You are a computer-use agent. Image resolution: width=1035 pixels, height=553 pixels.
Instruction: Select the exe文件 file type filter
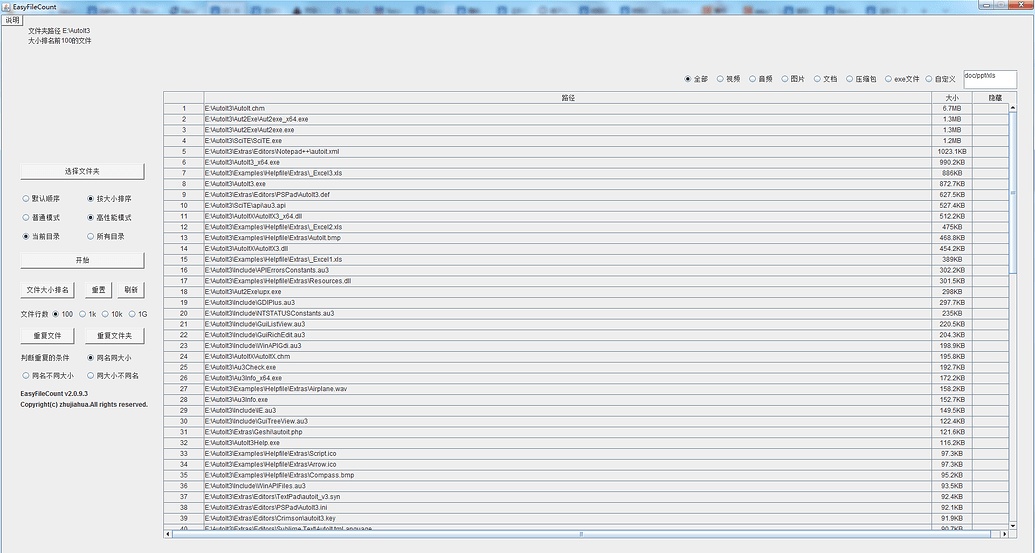tap(902, 79)
